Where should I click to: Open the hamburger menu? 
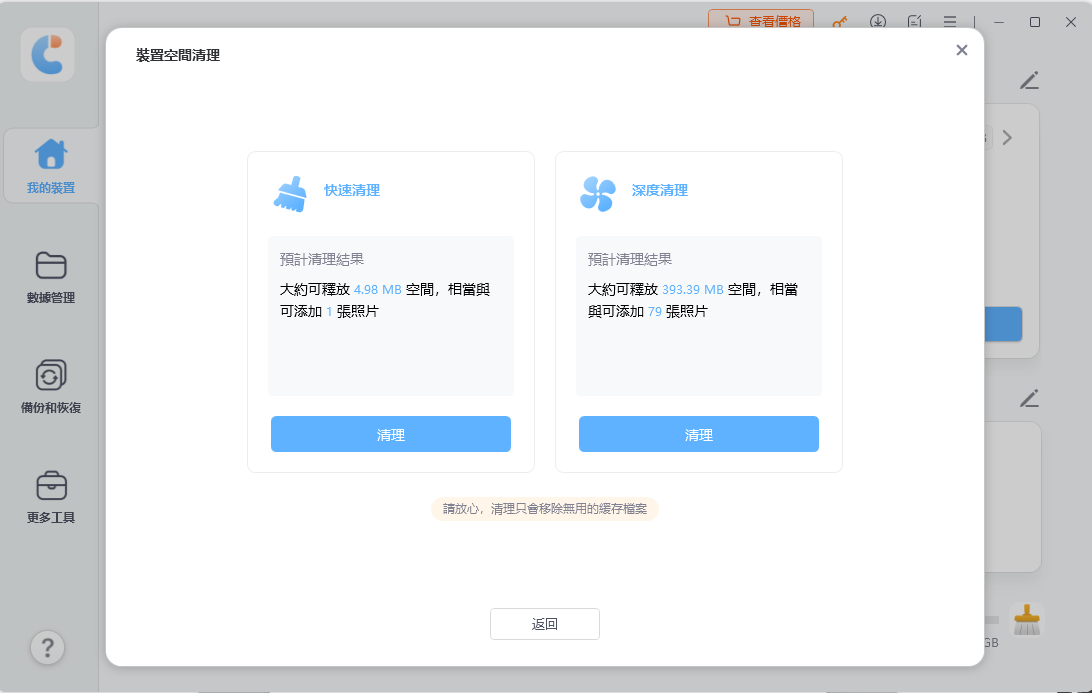point(950,22)
